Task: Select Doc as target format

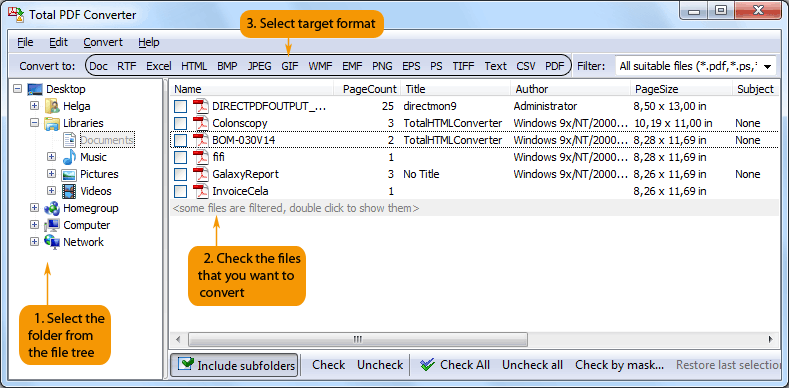Action: (99, 66)
